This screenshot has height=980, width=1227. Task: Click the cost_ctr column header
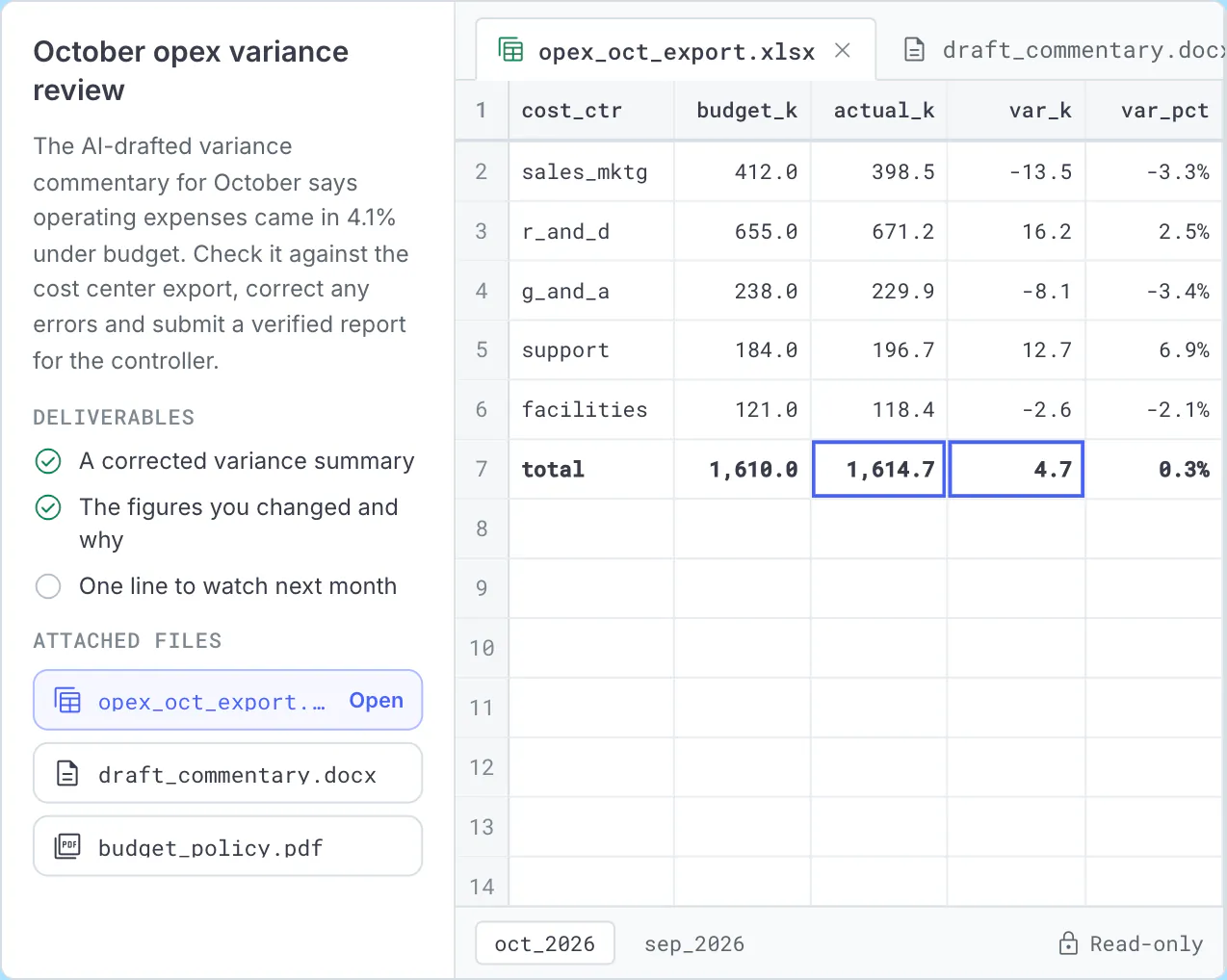pos(591,111)
